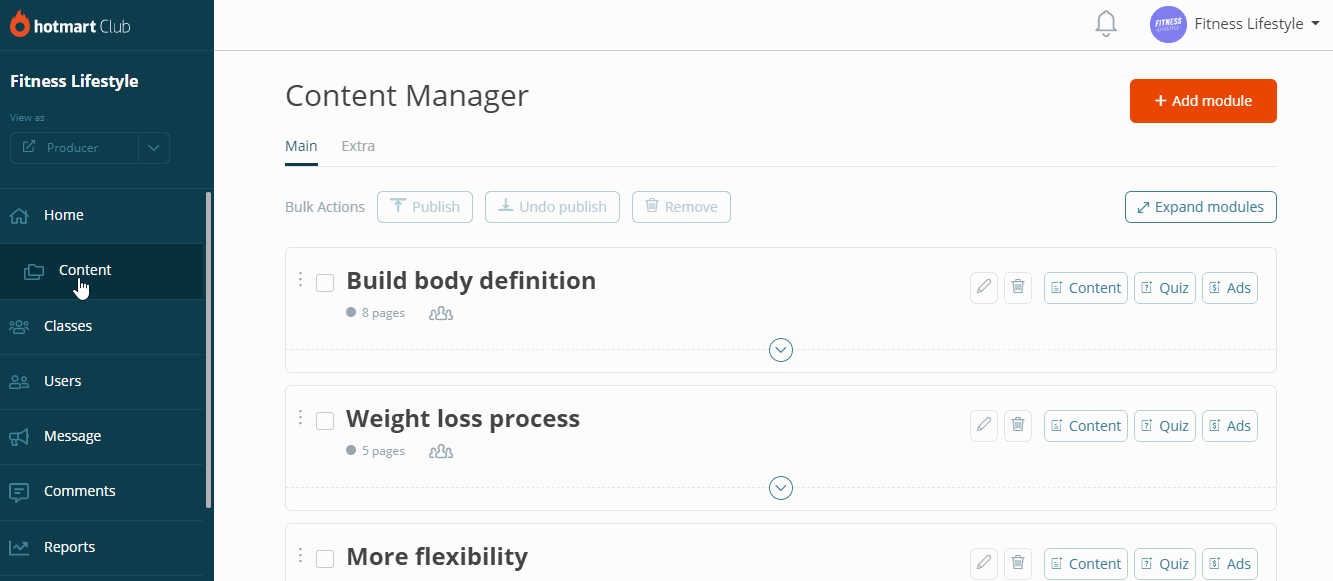Click the hotmart Club flame logo
Image resolution: width=1333 pixels, height=581 pixels.
[19, 24]
